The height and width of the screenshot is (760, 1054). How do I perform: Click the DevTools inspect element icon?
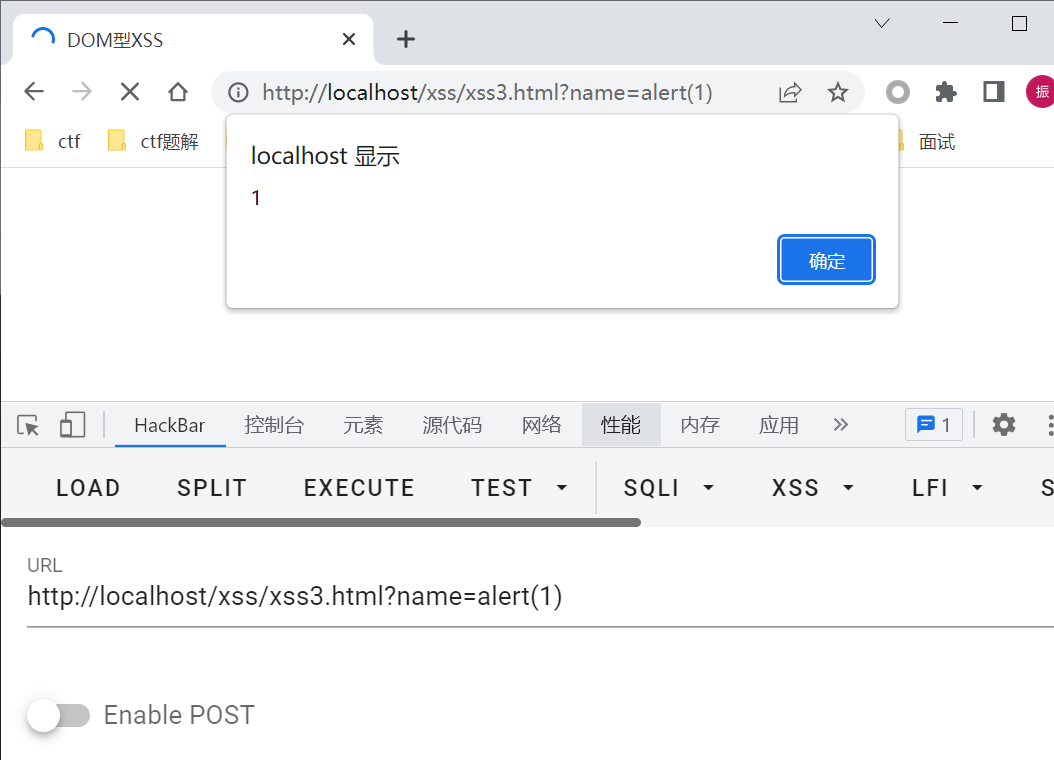pyautogui.click(x=28, y=425)
